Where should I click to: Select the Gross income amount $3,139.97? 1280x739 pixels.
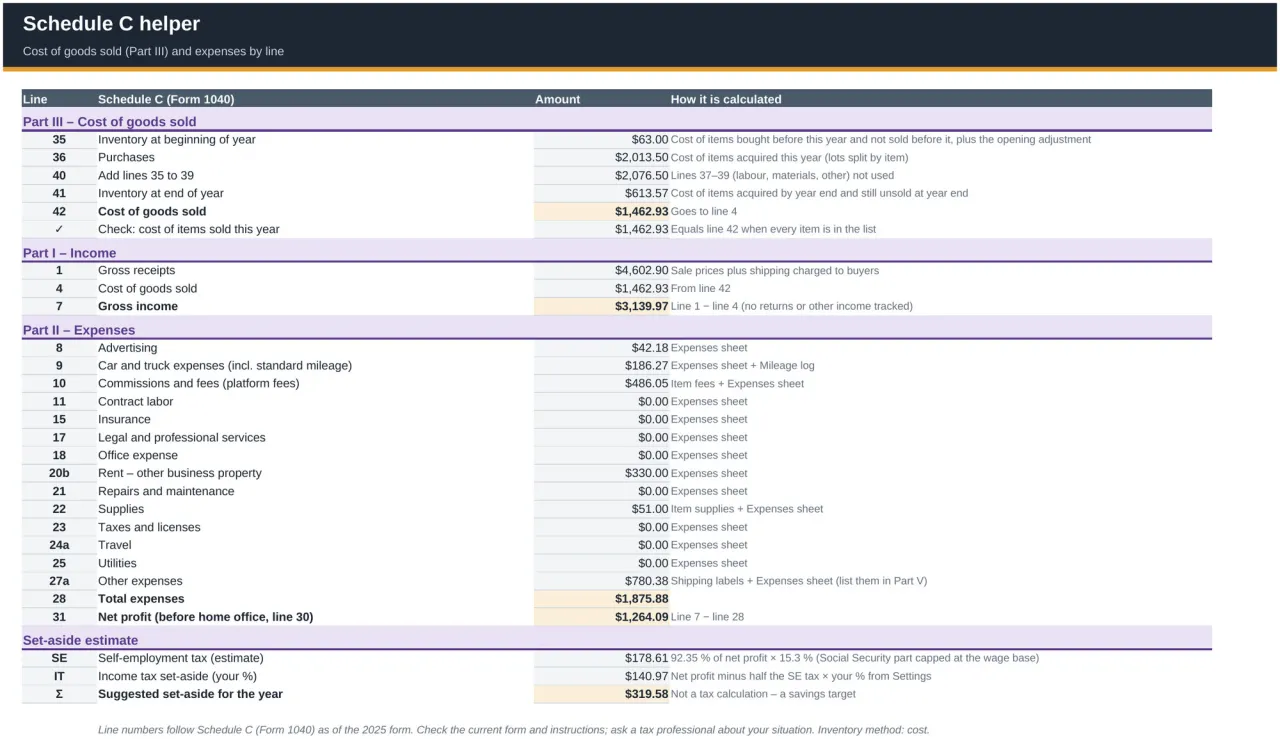[x=601, y=307]
